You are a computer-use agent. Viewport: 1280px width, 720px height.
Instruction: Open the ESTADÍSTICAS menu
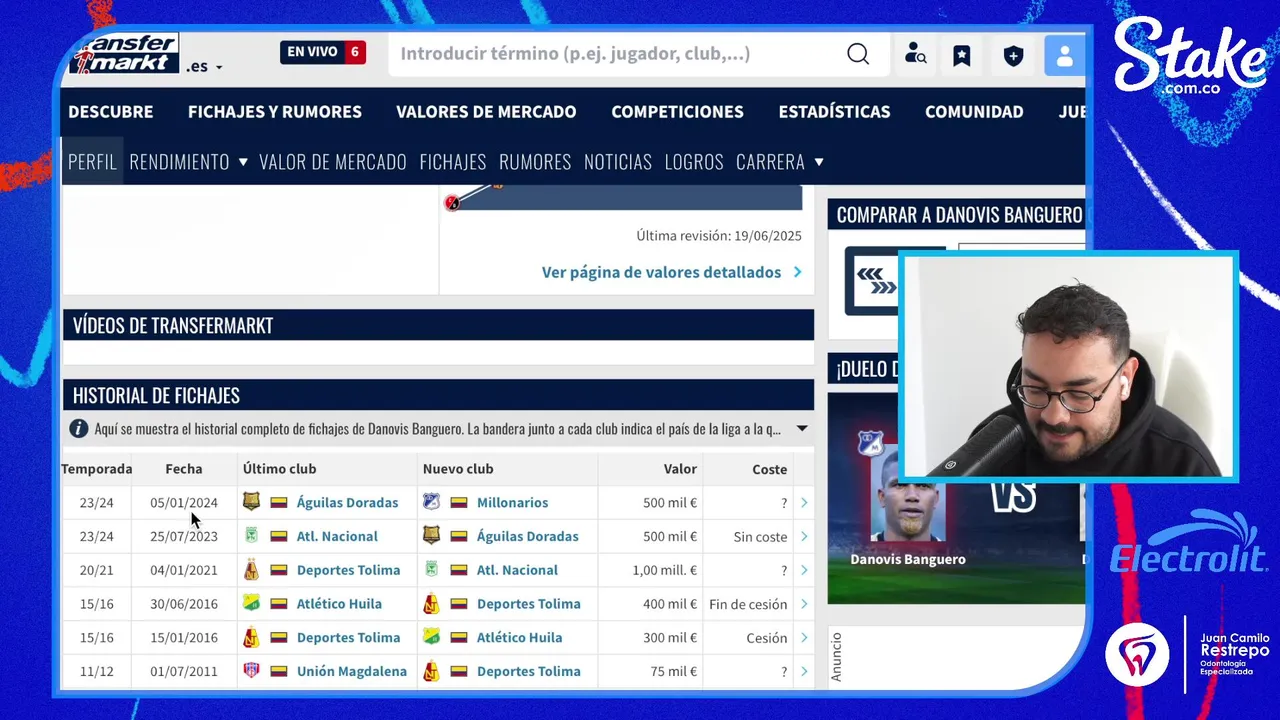pyautogui.click(x=834, y=112)
